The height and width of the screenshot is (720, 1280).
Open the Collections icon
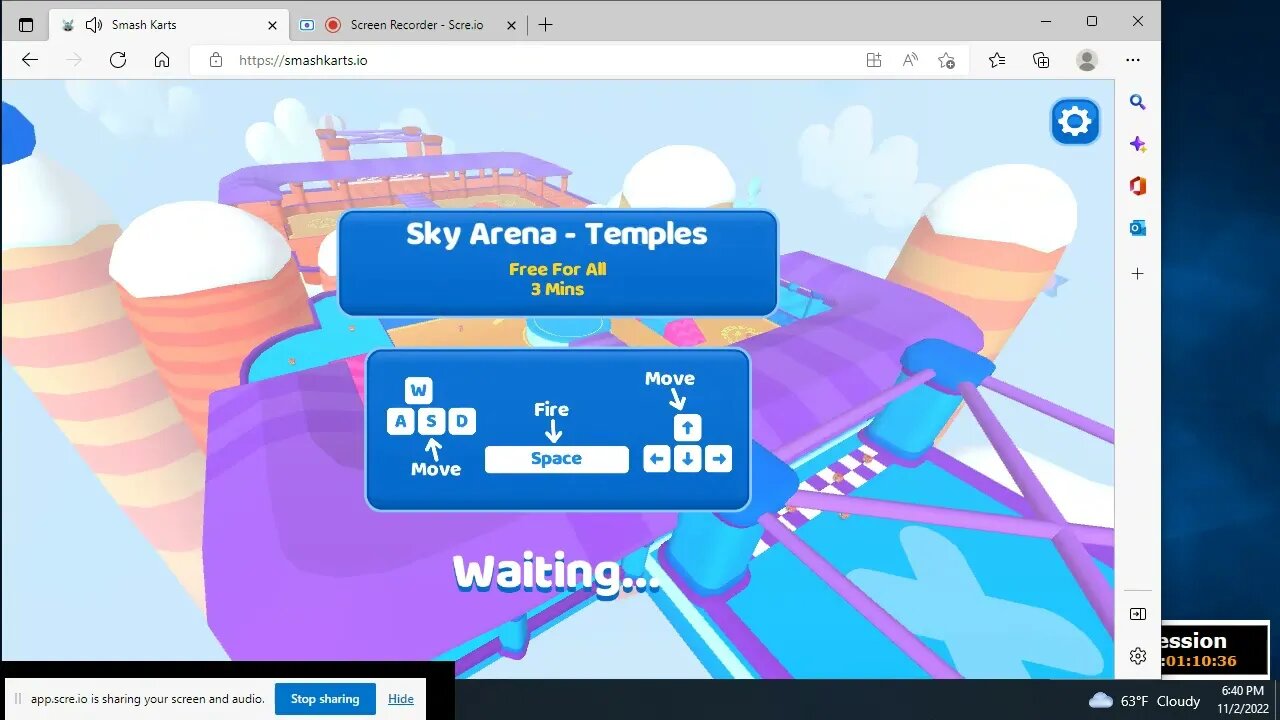(x=1041, y=60)
